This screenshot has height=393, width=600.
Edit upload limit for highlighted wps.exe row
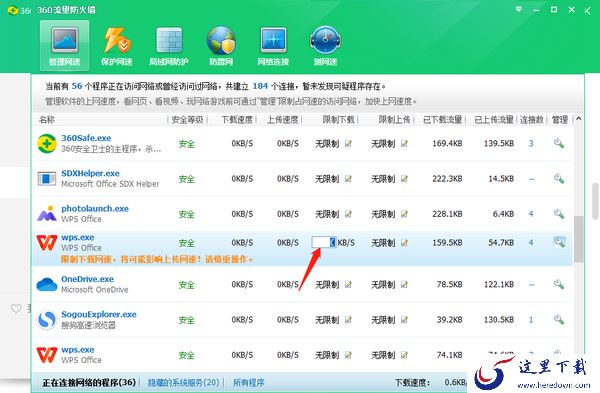(x=404, y=243)
